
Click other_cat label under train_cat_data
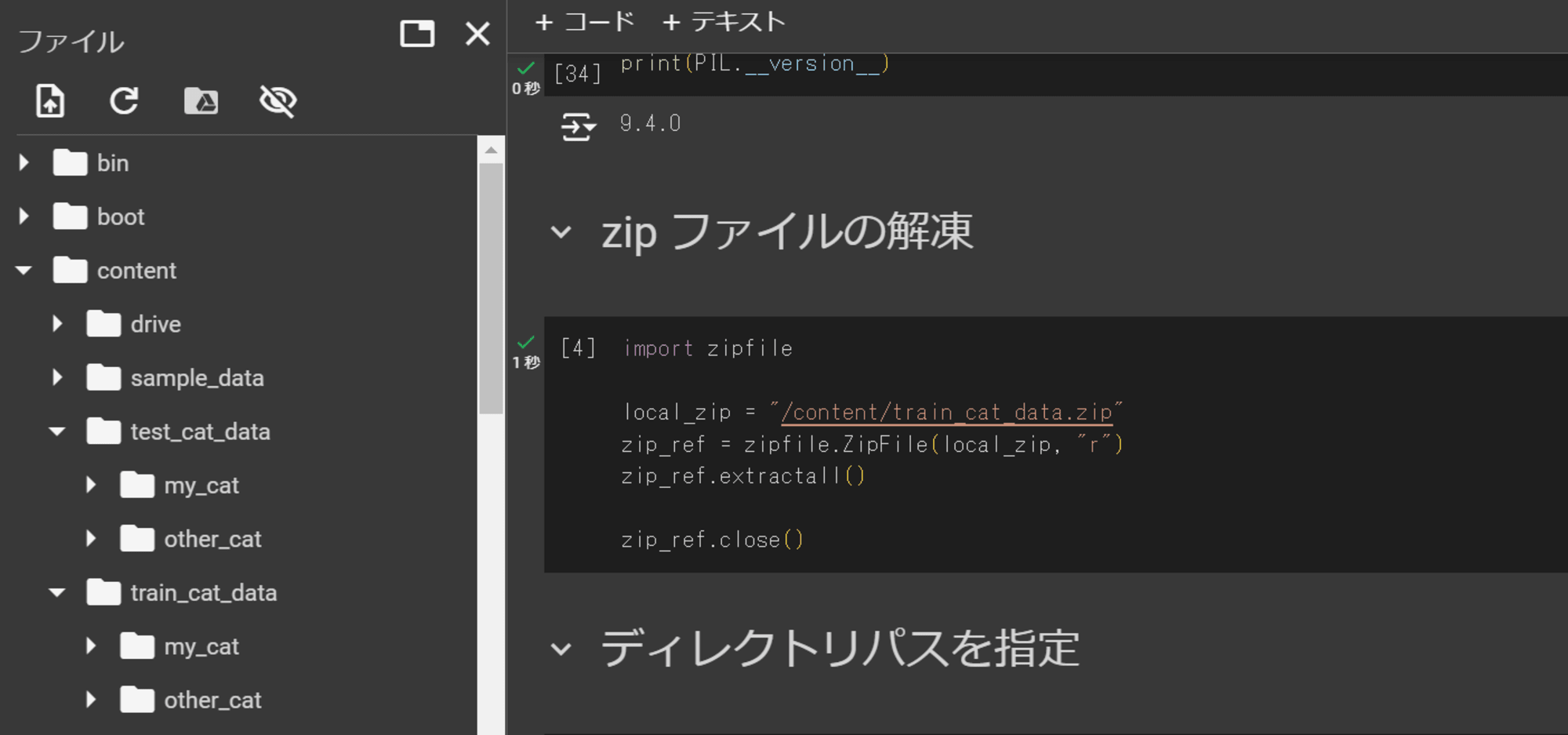(212, 700)
